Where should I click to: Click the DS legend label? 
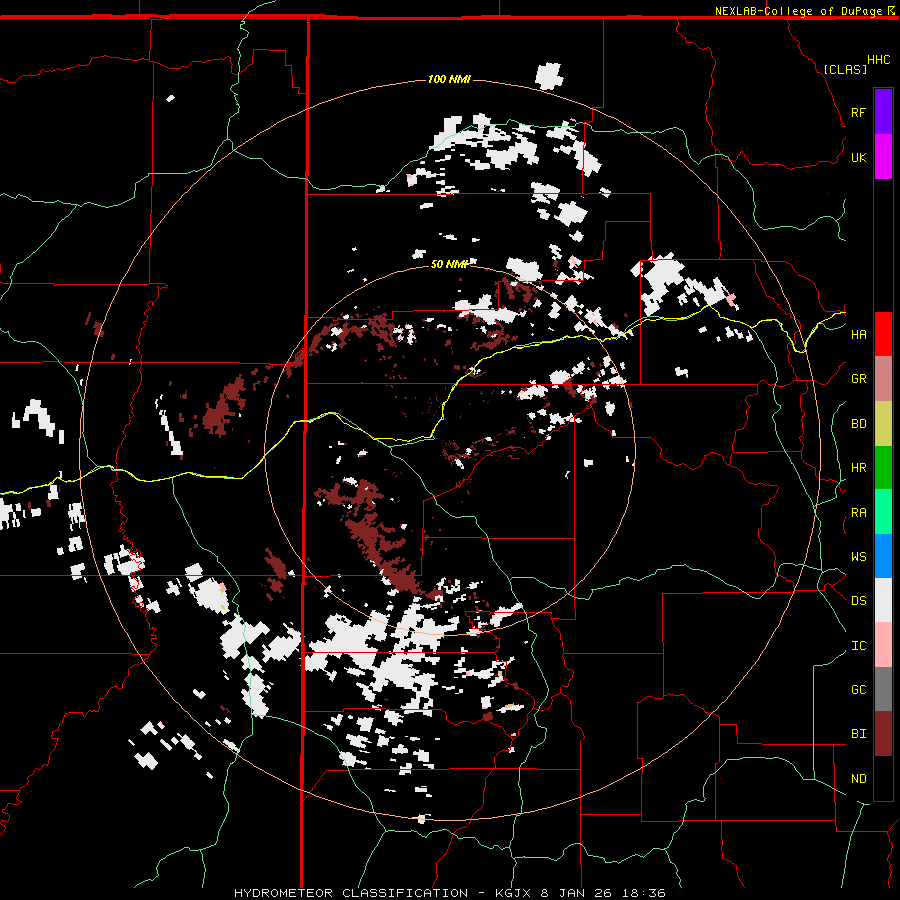coord(858,601)
